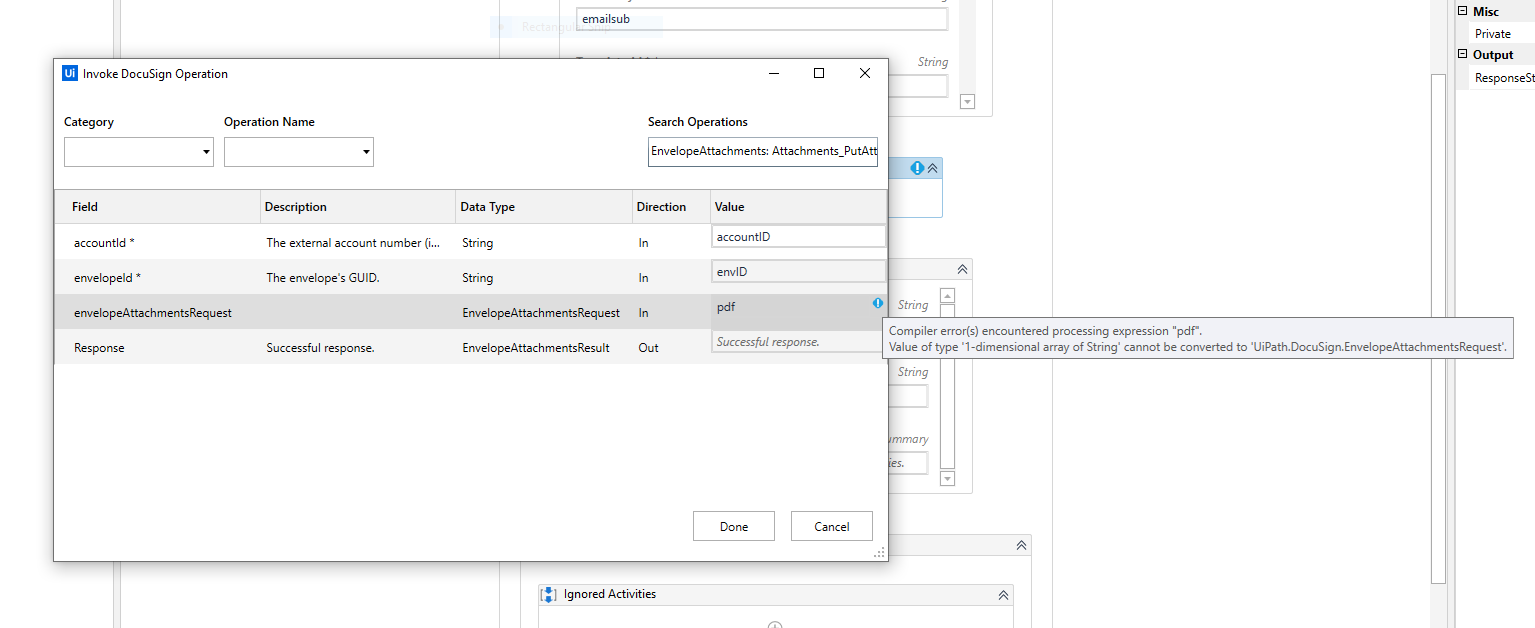Select the Response field name
Image resolution: width=1535 pixels, height=628 pixels.
click(99, 347)
